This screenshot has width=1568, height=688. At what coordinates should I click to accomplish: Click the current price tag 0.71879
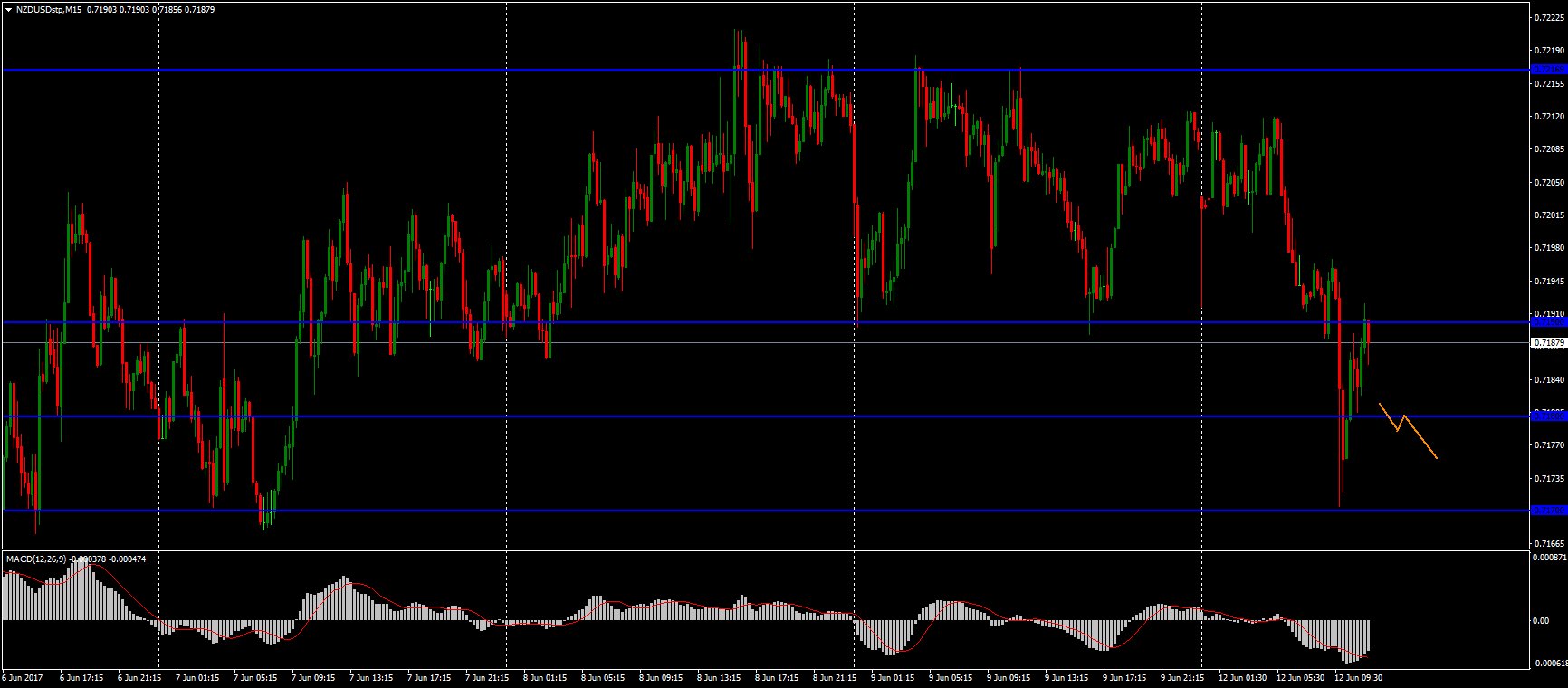(x=1547, y=343)
